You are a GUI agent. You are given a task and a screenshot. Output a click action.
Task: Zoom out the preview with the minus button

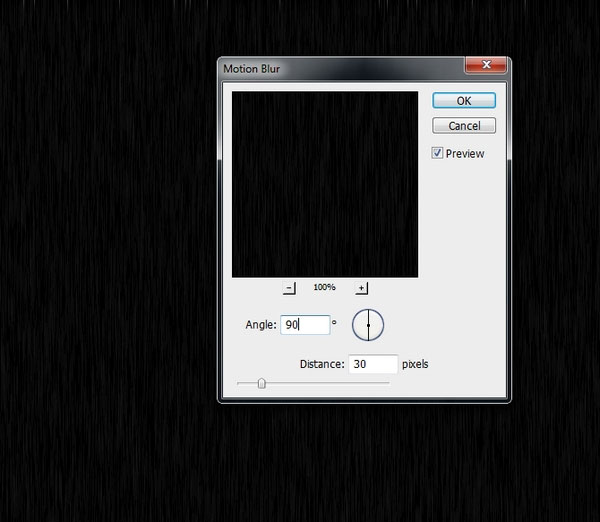click(x=290, y=288)
